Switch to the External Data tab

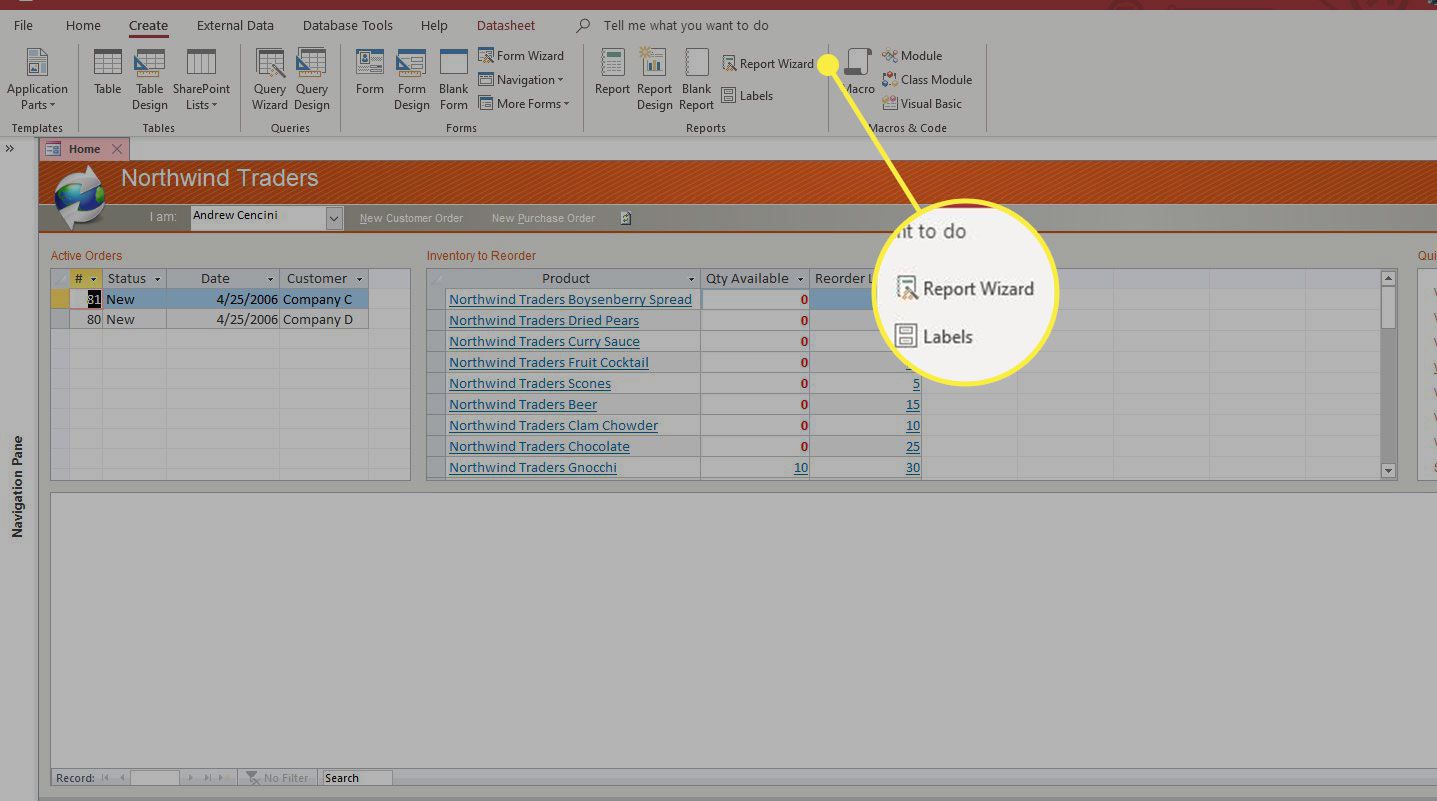(235, 25)
